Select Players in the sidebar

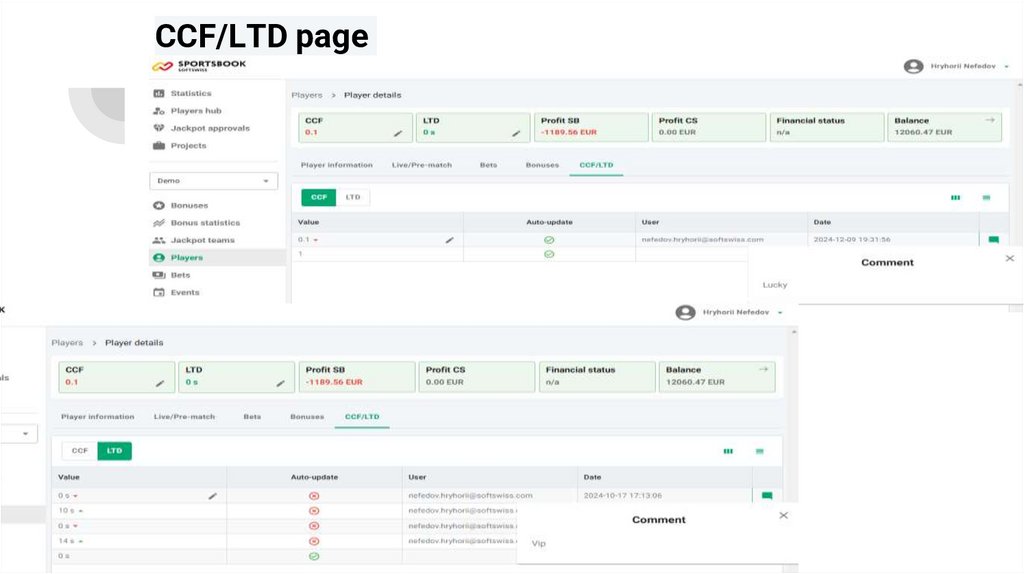217,257
